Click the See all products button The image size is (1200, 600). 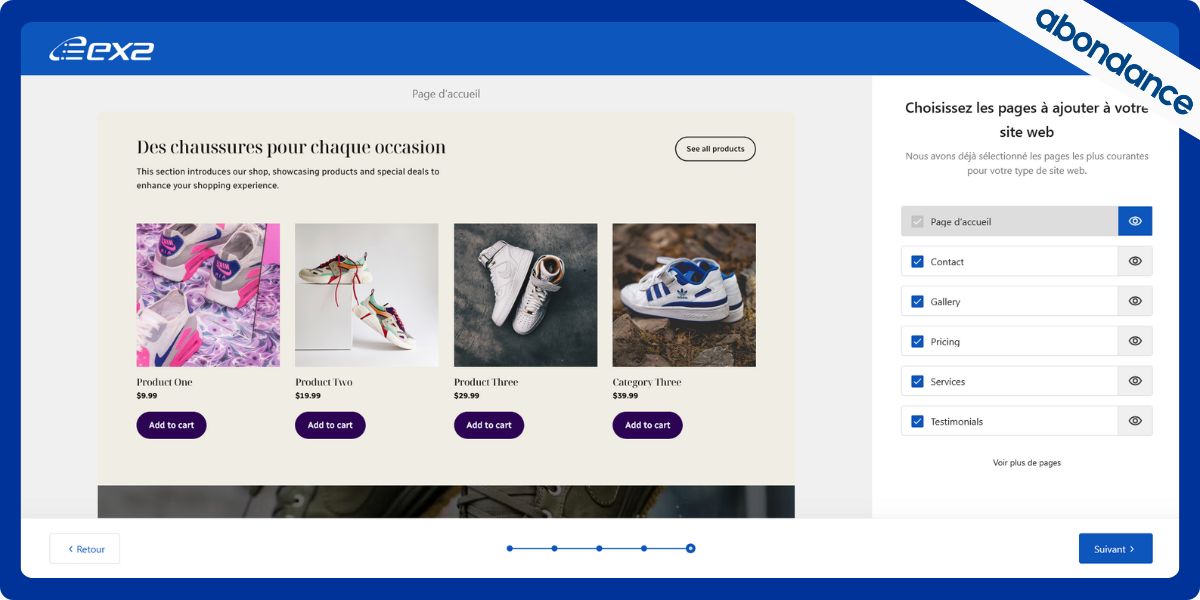(715, 149)
